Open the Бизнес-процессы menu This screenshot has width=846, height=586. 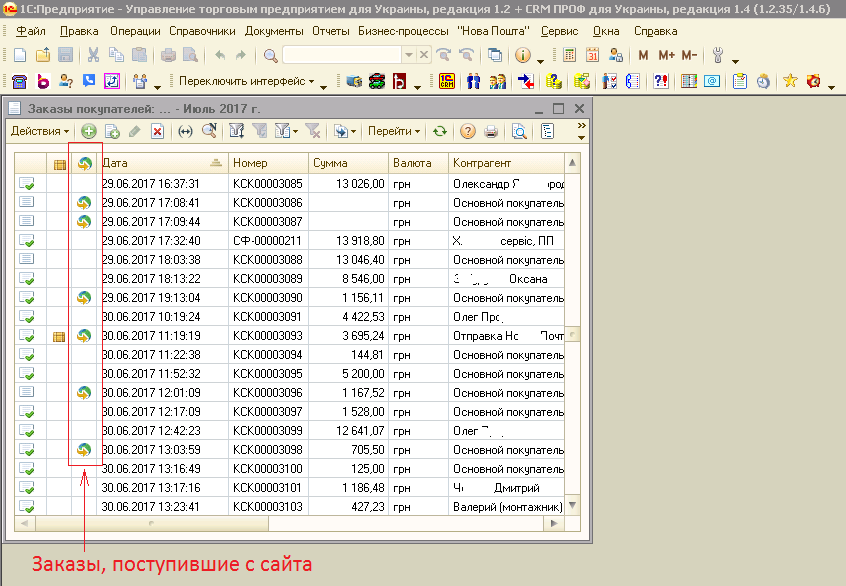click(x=403, y=31)
